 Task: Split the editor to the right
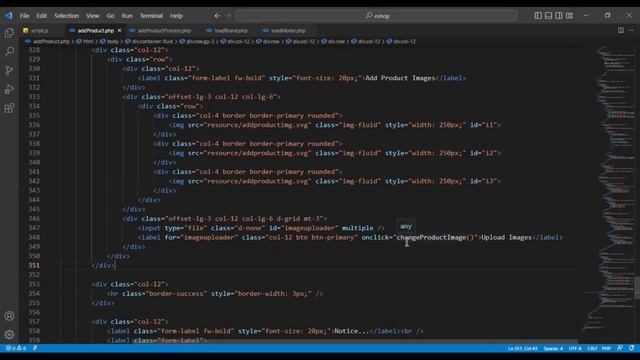click(x=620, y=30)
